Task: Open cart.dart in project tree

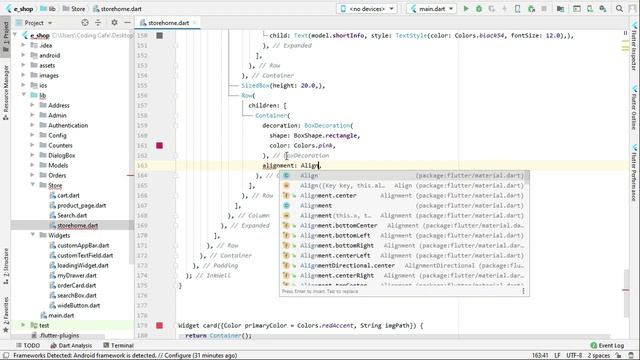Action: coord(68,195)
